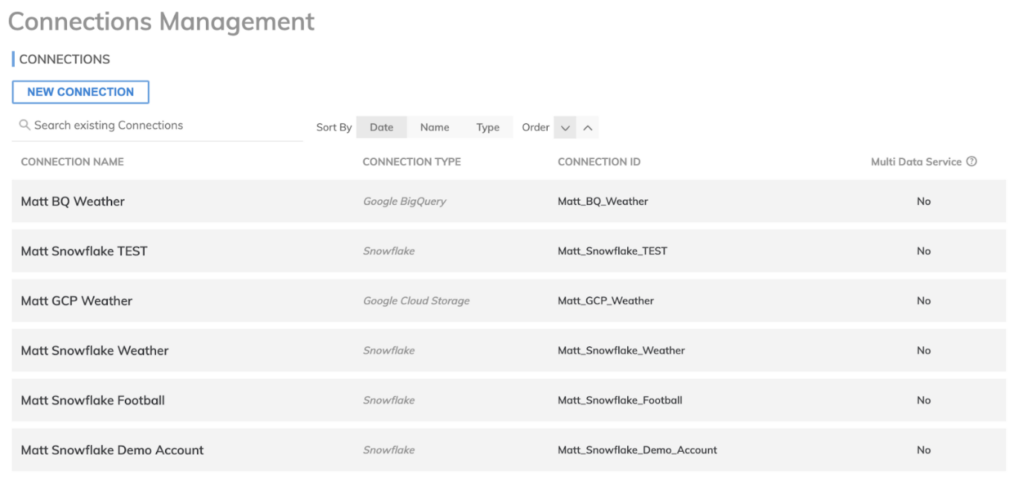Select the Matt GCP Weather connection
The width and height of the screenshot is (1024, 495).
(77, 301)
